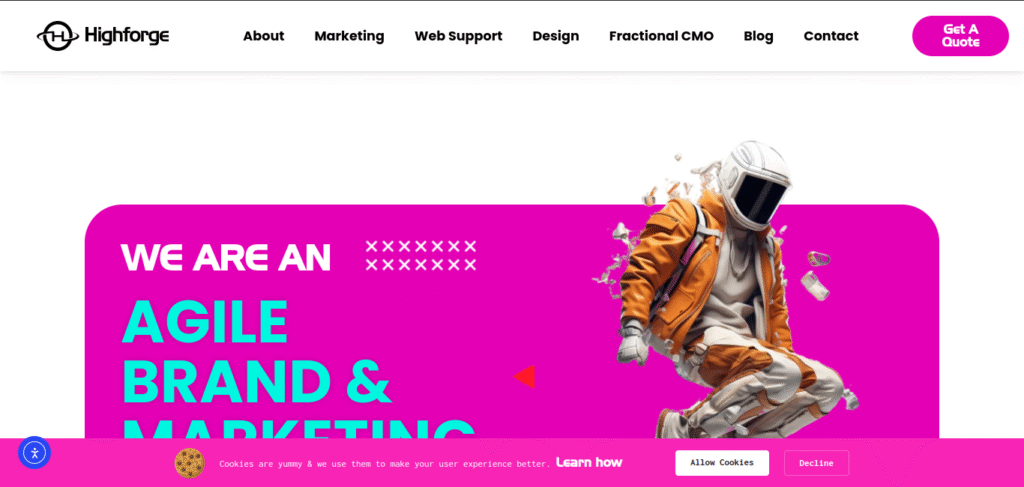Click the cookie icon in banner
This screenshot has height=487, width=1024.
point(189,463)
